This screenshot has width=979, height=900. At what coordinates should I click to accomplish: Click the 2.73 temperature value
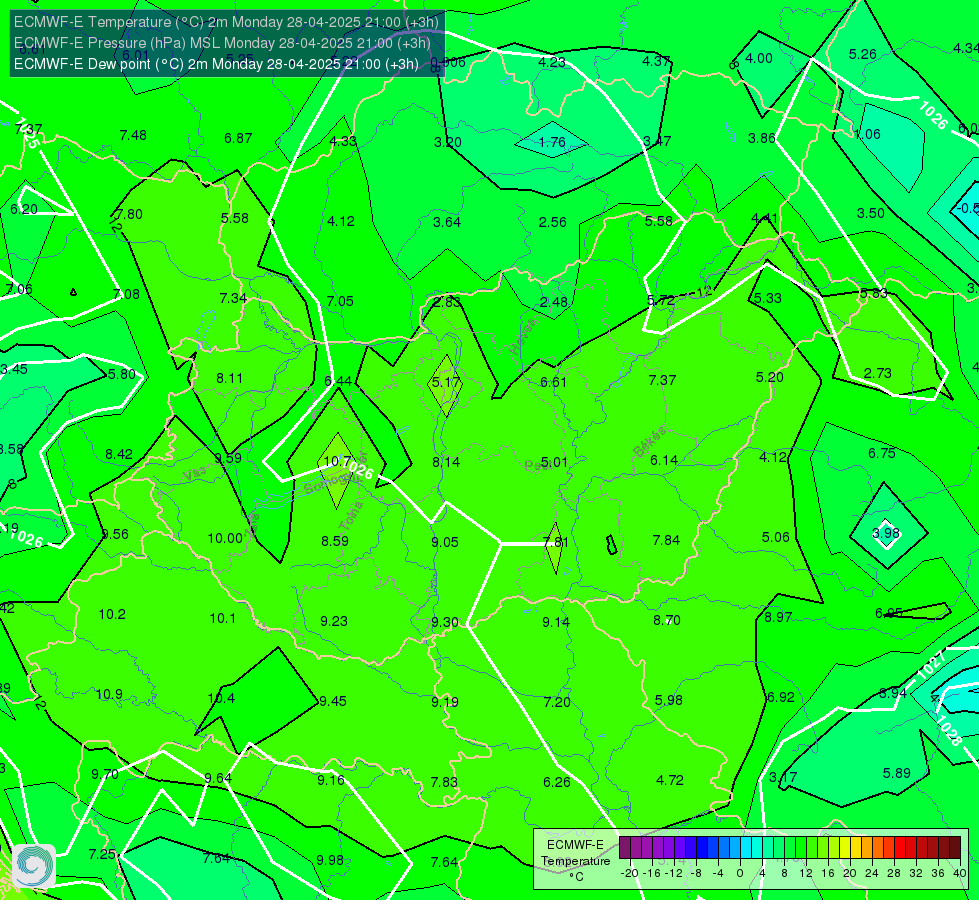pos(877,373)
